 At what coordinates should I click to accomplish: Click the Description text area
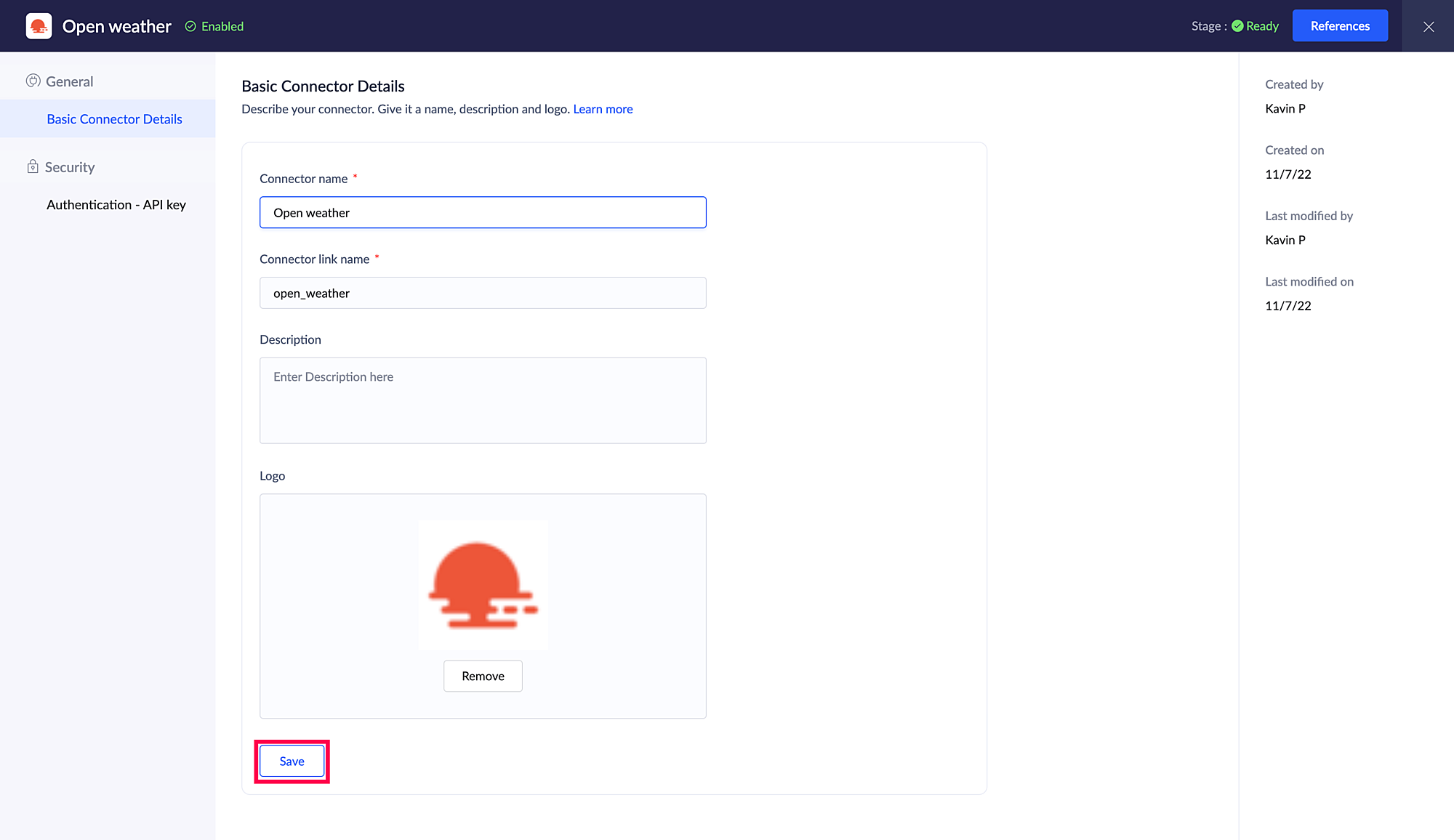[x=483, y=400]
